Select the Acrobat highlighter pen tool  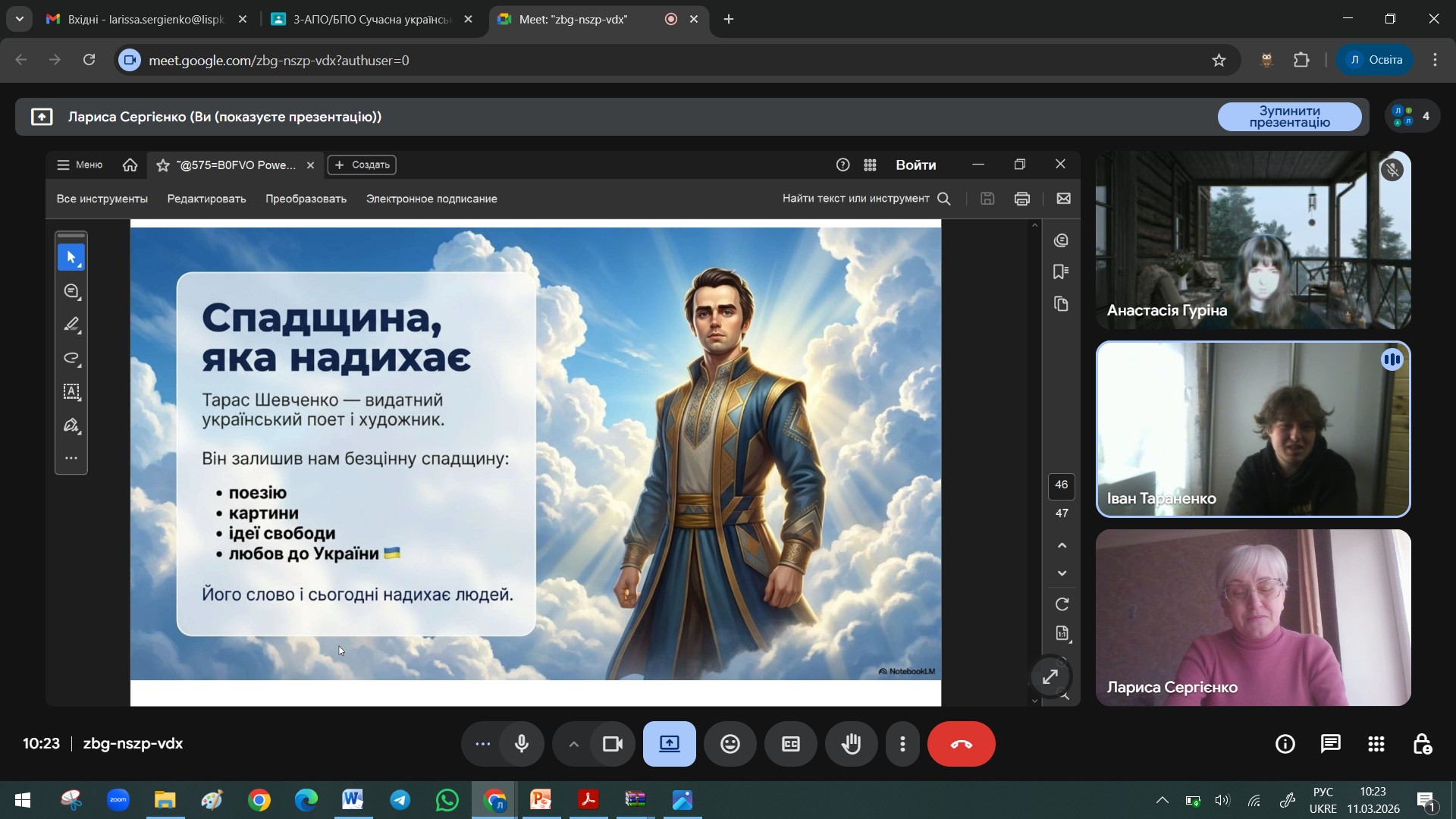click(x=72, y=325)
